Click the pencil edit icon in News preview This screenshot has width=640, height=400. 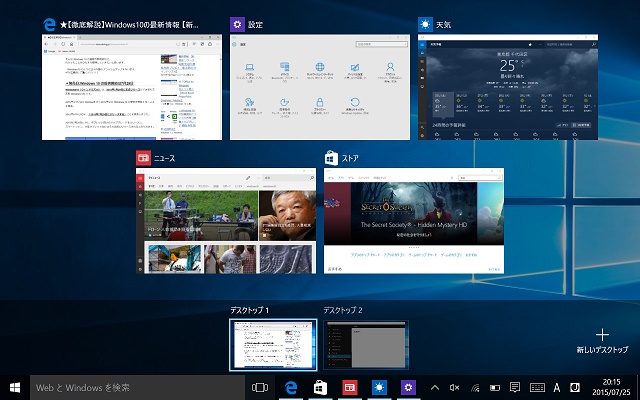click(x=248, y=178)
